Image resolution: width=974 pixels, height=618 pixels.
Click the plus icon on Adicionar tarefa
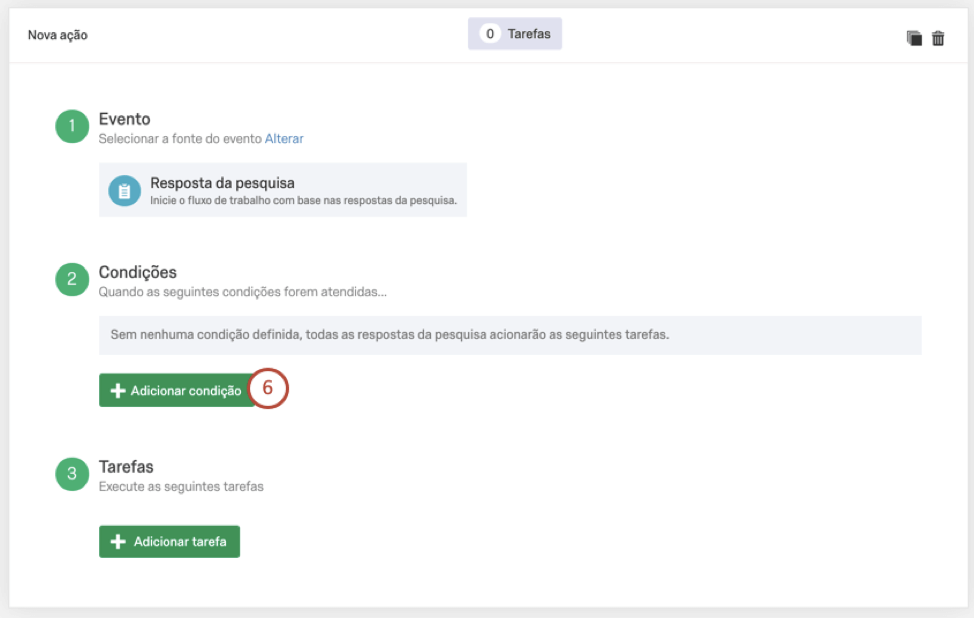[x=118, y=542]
